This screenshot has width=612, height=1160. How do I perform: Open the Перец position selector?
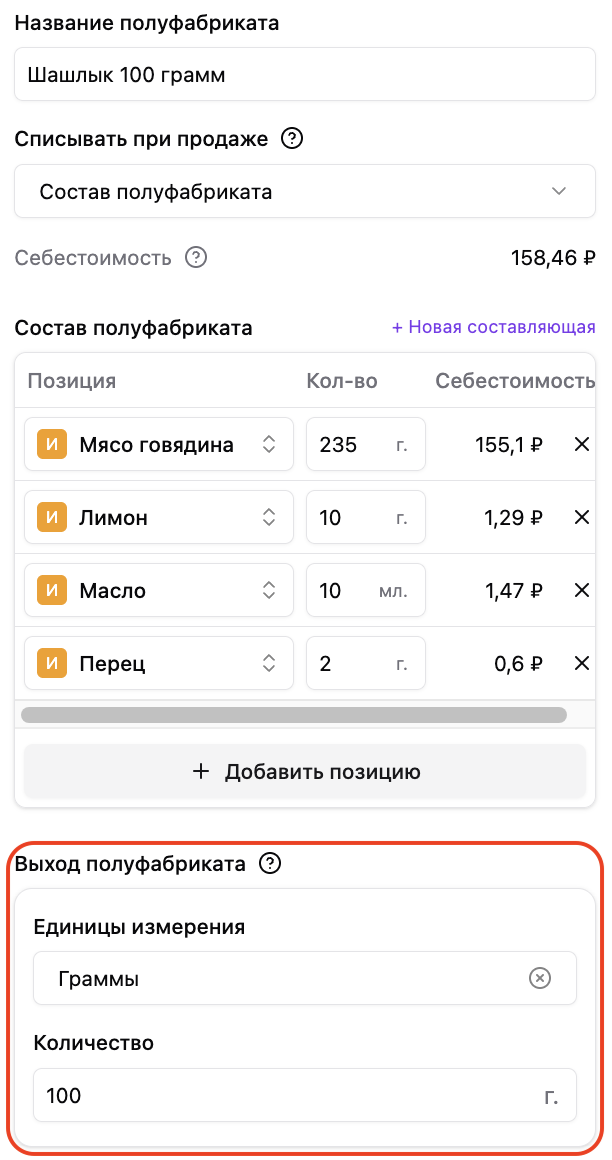(159, 663)
